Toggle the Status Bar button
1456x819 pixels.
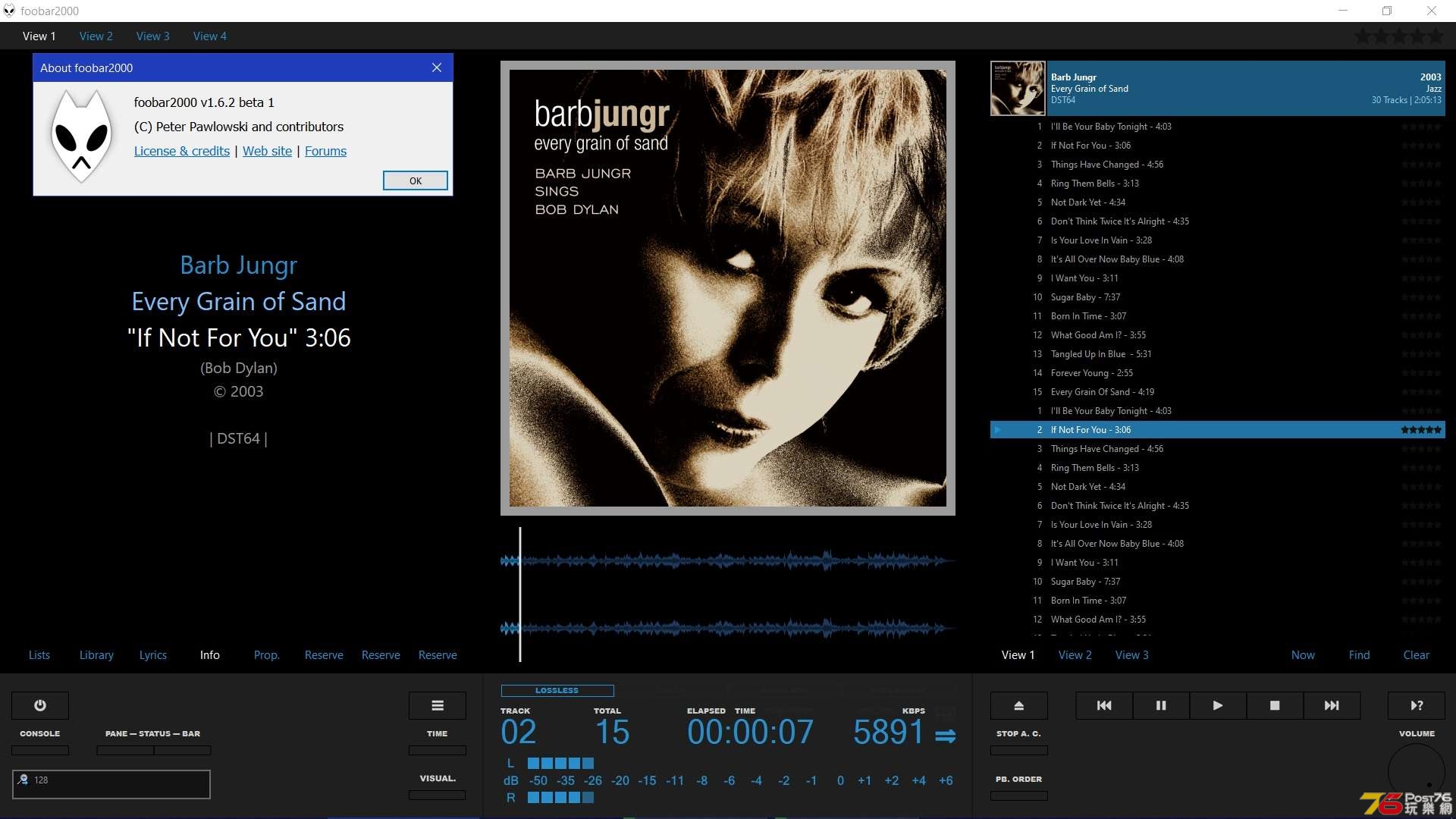click(x=183, y=750)
